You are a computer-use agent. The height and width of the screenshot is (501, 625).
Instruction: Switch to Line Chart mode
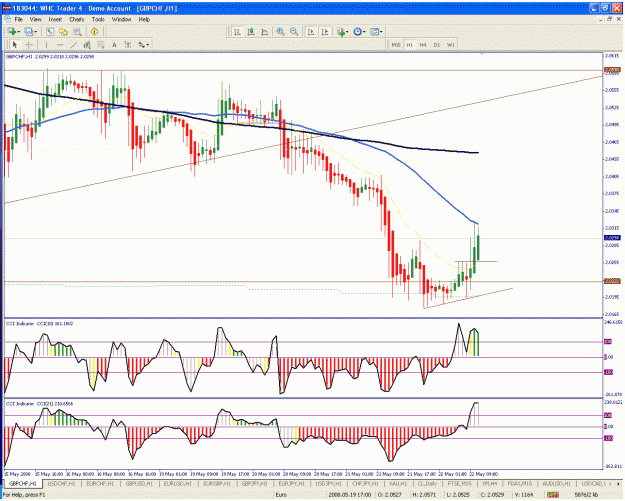click(x=264, y=31)
